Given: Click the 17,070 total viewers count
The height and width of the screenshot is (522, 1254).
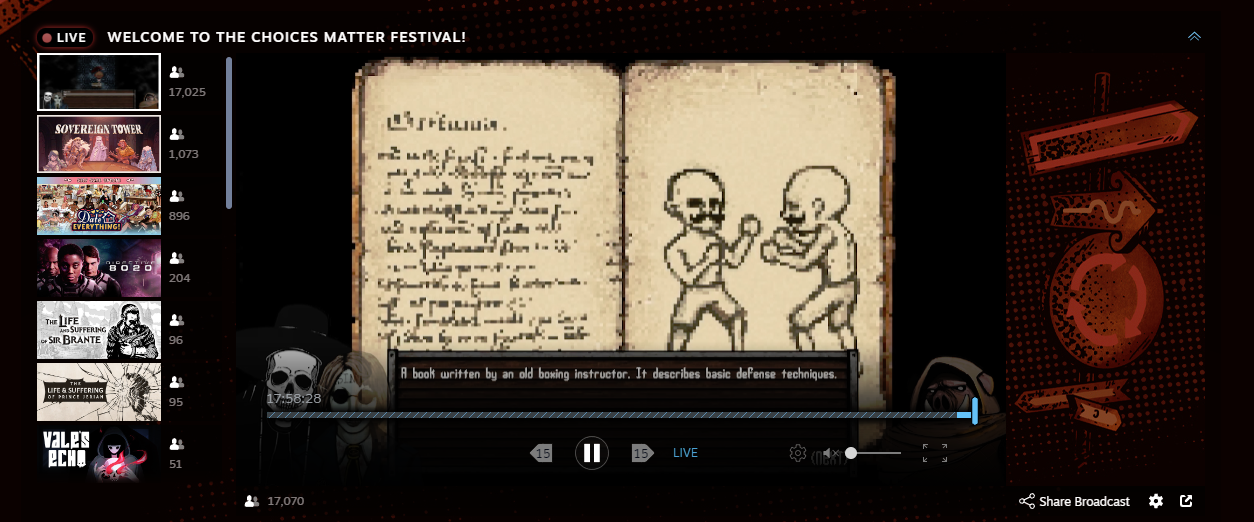Looking at the screenshot, I should pyautogui.click(x=286, y=501).
